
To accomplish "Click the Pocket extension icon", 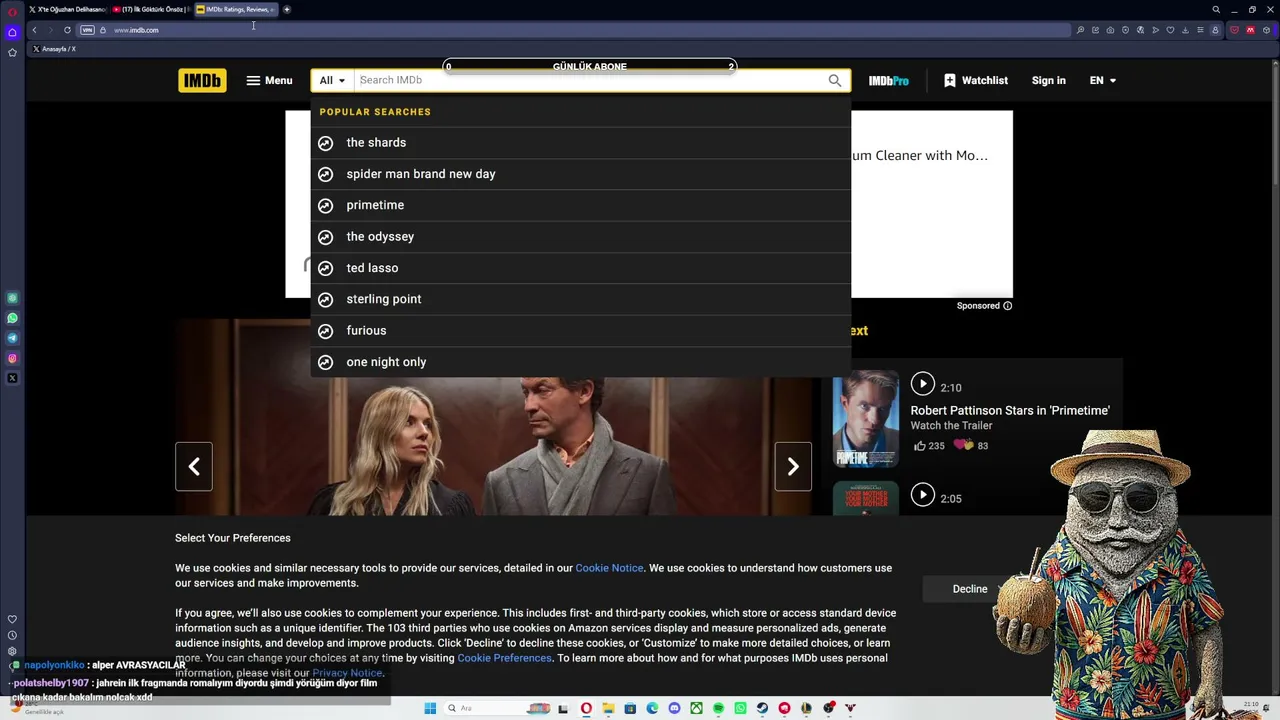I will (1234, 30).
